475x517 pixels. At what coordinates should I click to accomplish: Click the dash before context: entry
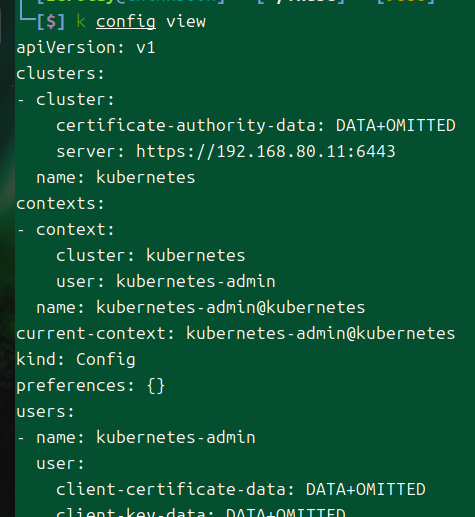coord(21,230)
